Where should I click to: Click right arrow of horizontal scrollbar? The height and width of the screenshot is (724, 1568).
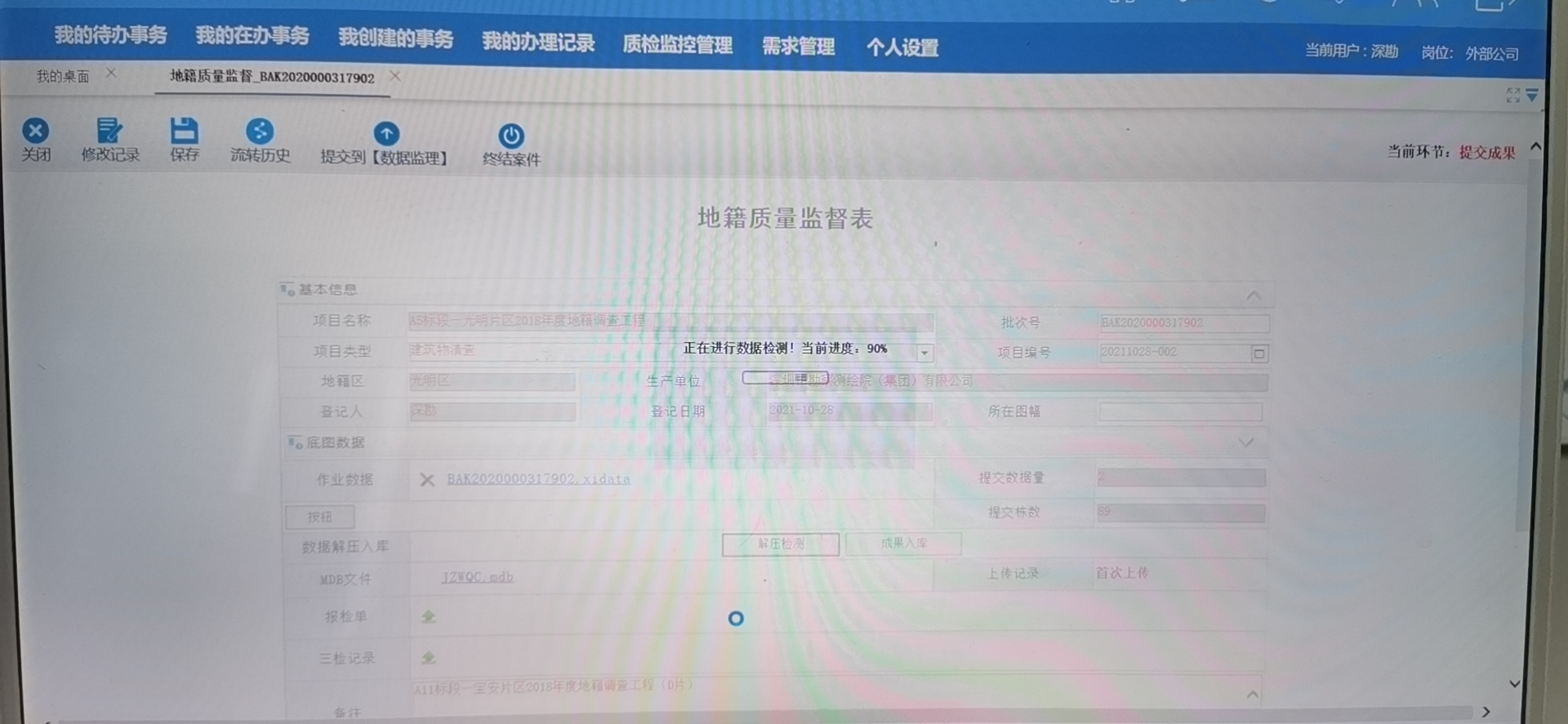1486,712
